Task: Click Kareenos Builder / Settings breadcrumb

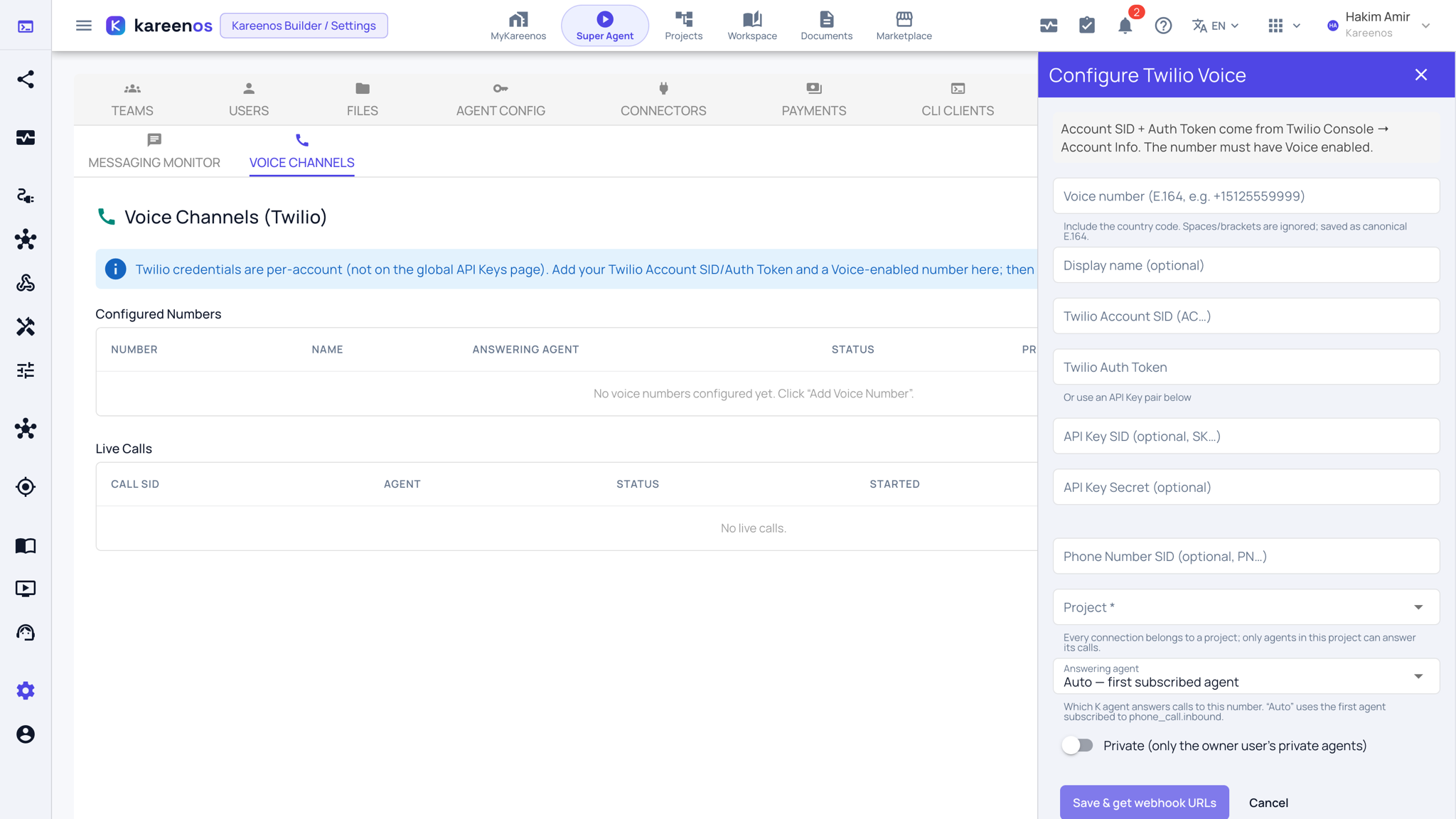Action: 304,26
